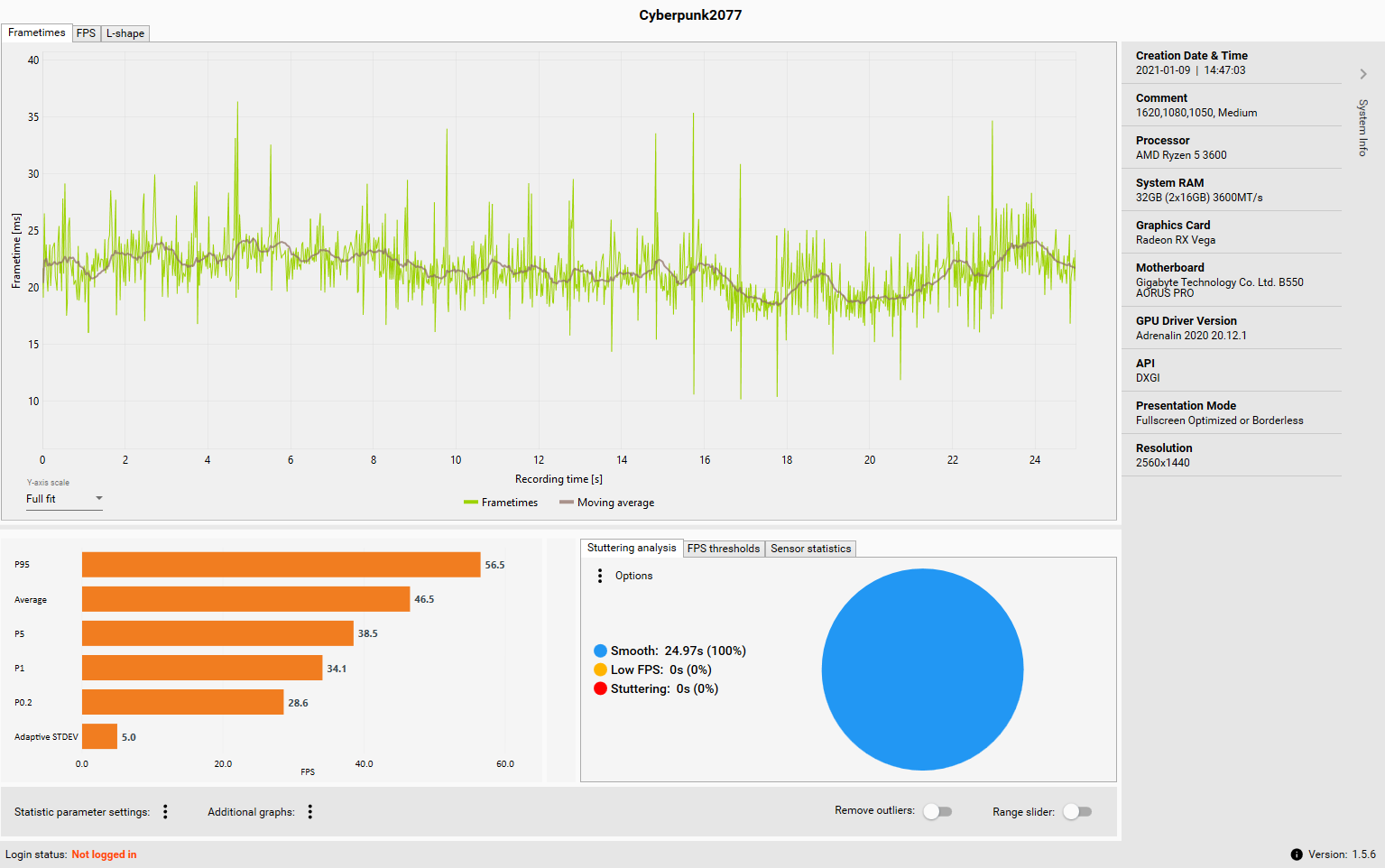
Task: Click the vertical System Info label
Action: 1363,127
